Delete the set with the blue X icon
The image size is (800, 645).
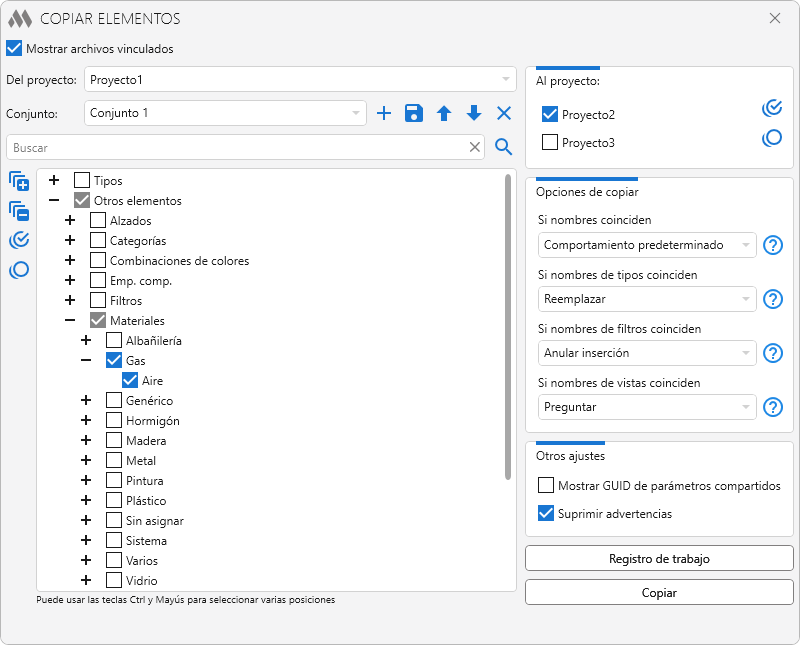[504, 113]
